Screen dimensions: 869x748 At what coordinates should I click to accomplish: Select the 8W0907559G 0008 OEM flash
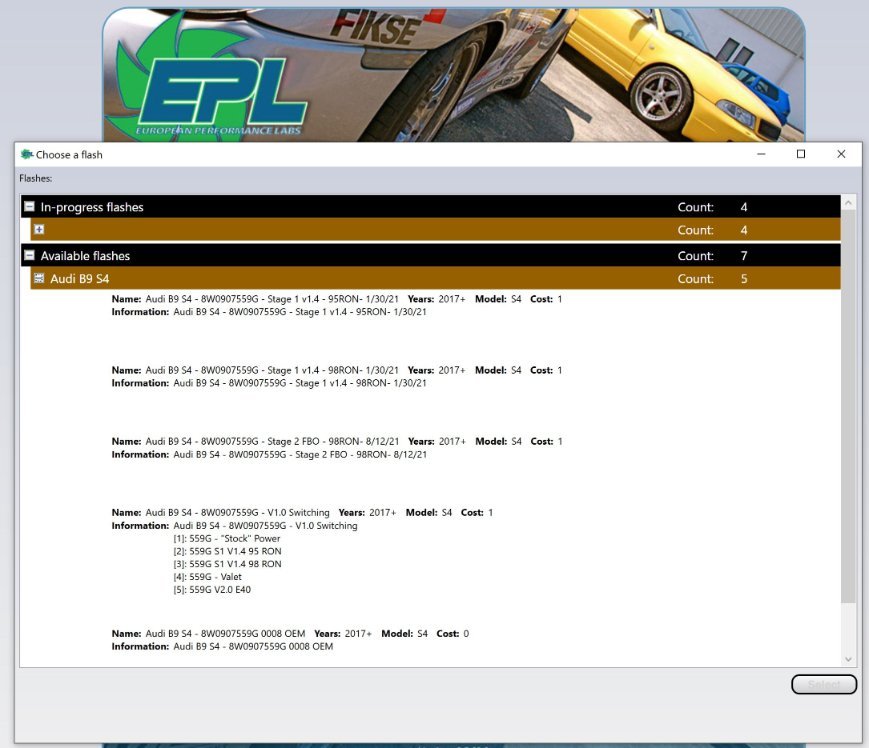[290, 640]
